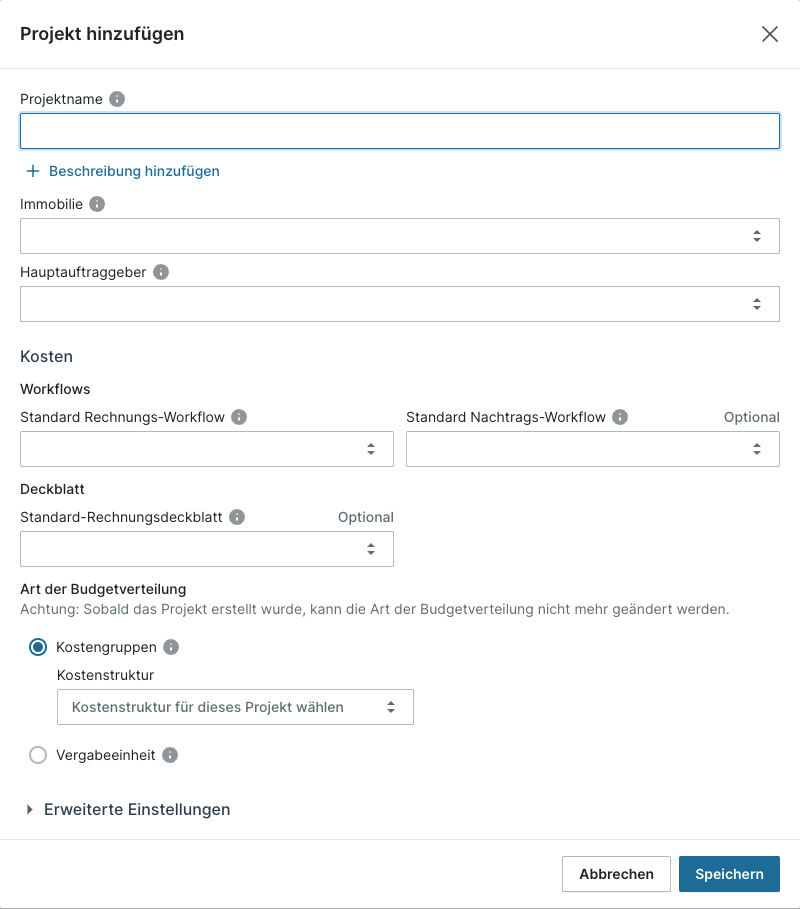Choose a Kostenstruktur for this project
This screenshot has width=800, height=909.
(x=235, y=707)
